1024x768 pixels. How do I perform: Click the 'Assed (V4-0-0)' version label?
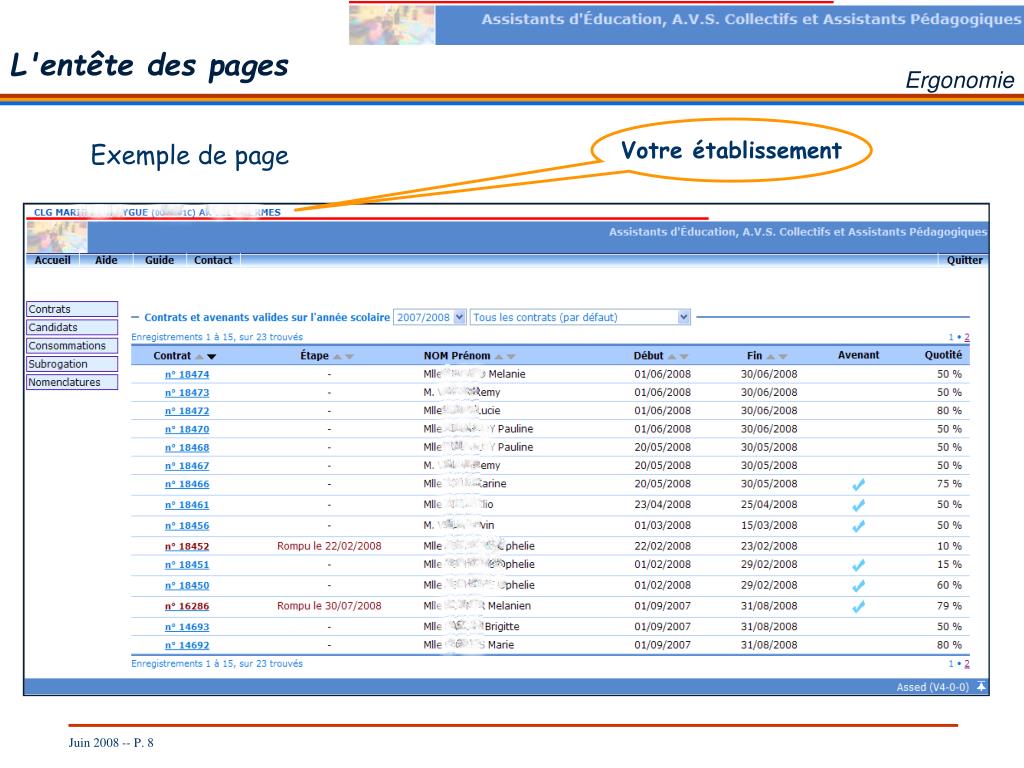tap(932, 687)
